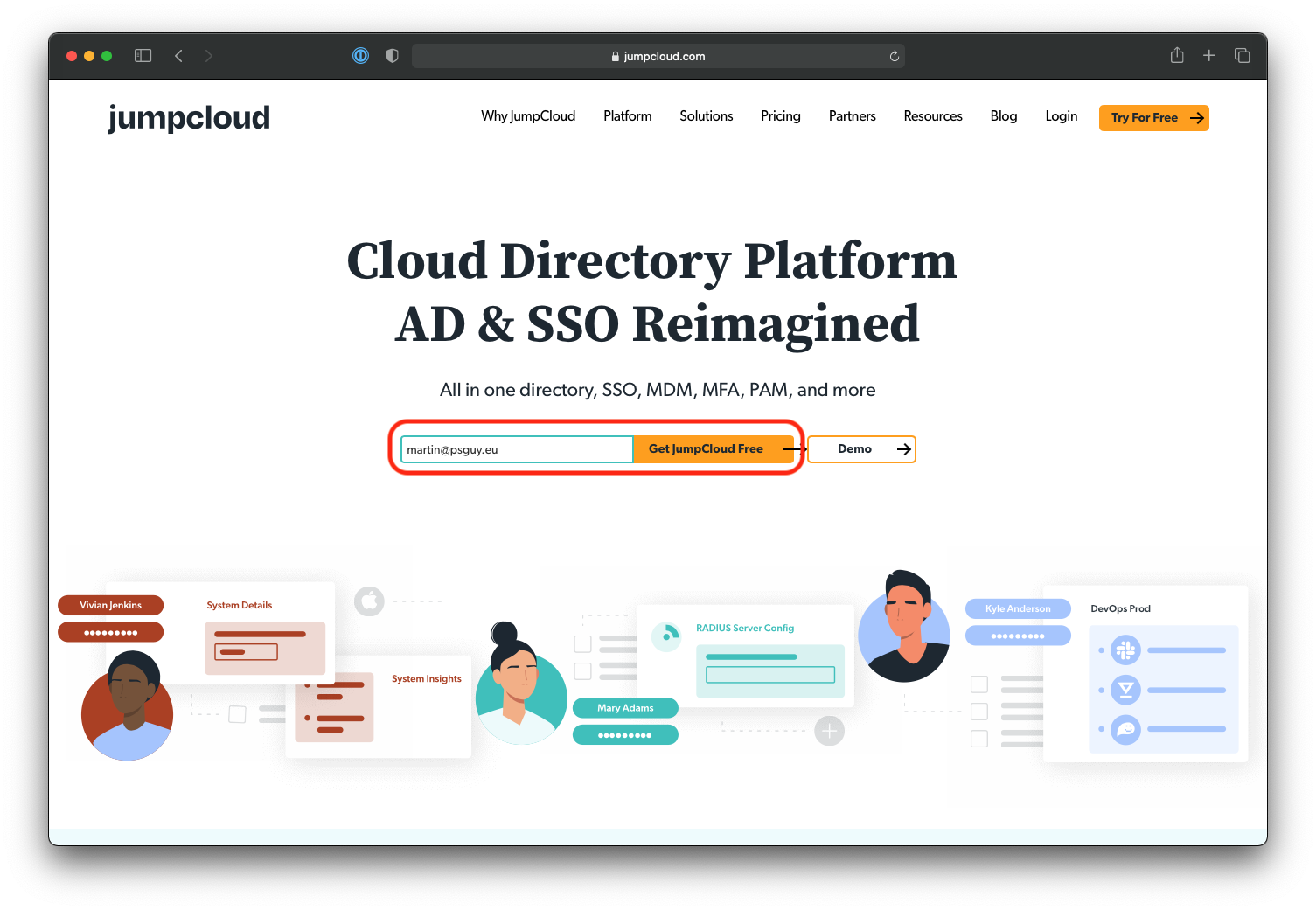
Task: Click the Slack icon in the DevOps Prod card
Action: pyautogui.click(x=1125, y=650)
